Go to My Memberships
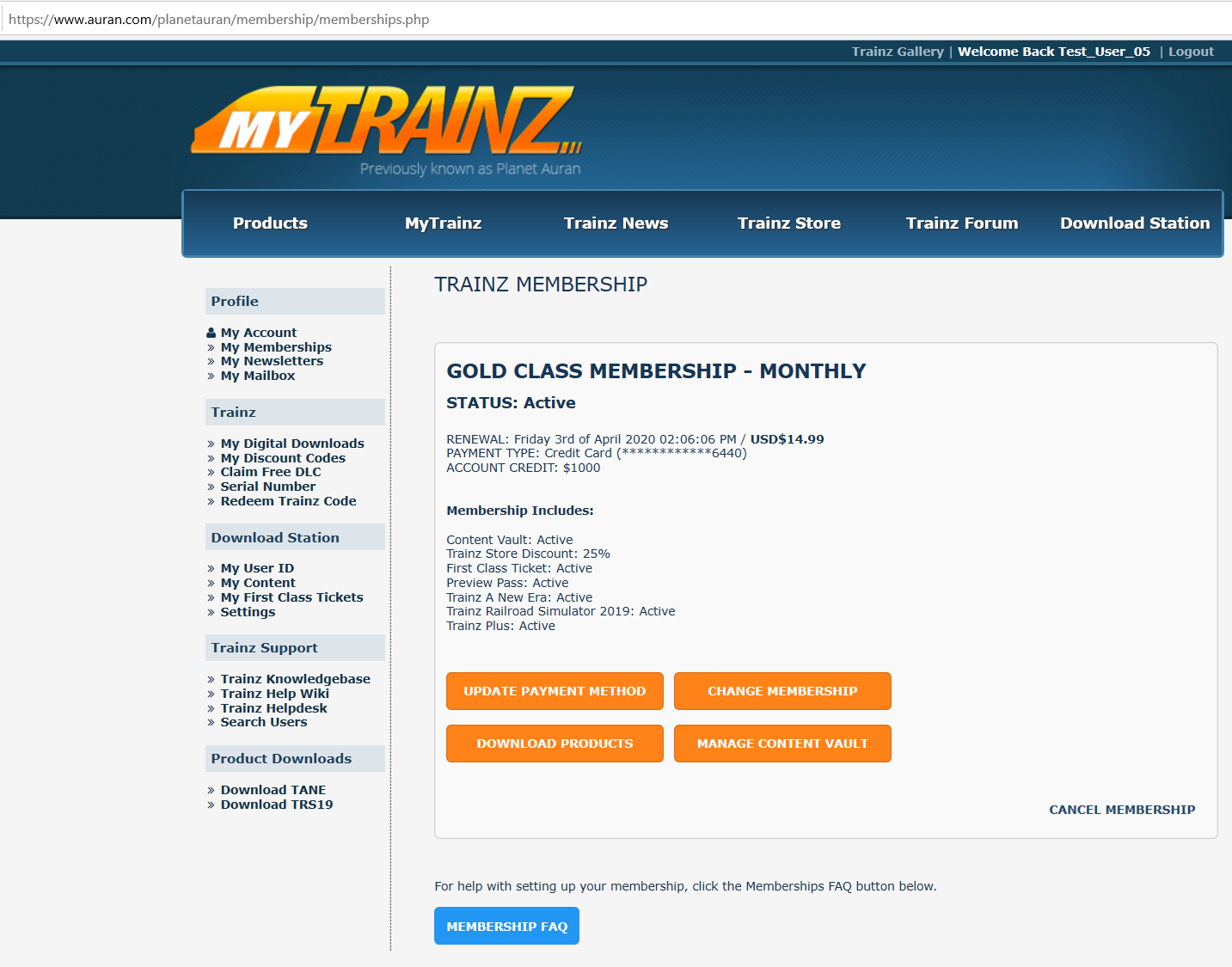1232x967 pixels. pos(276,347)
